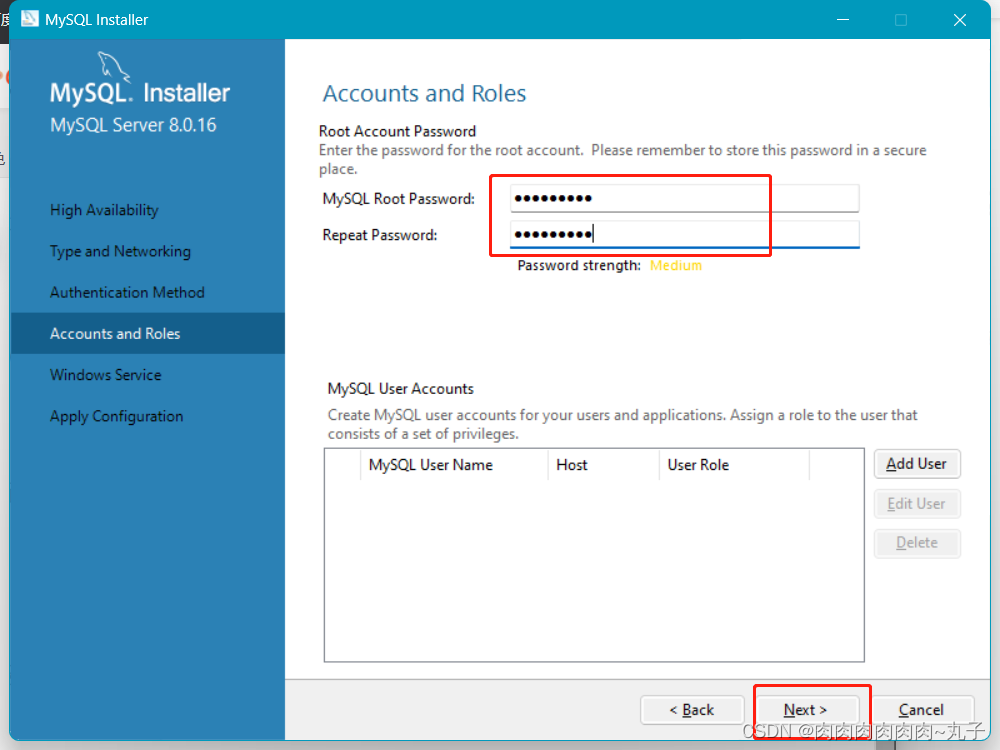Click the Delete user button
1000x750 pixels.
click(917, 542)
